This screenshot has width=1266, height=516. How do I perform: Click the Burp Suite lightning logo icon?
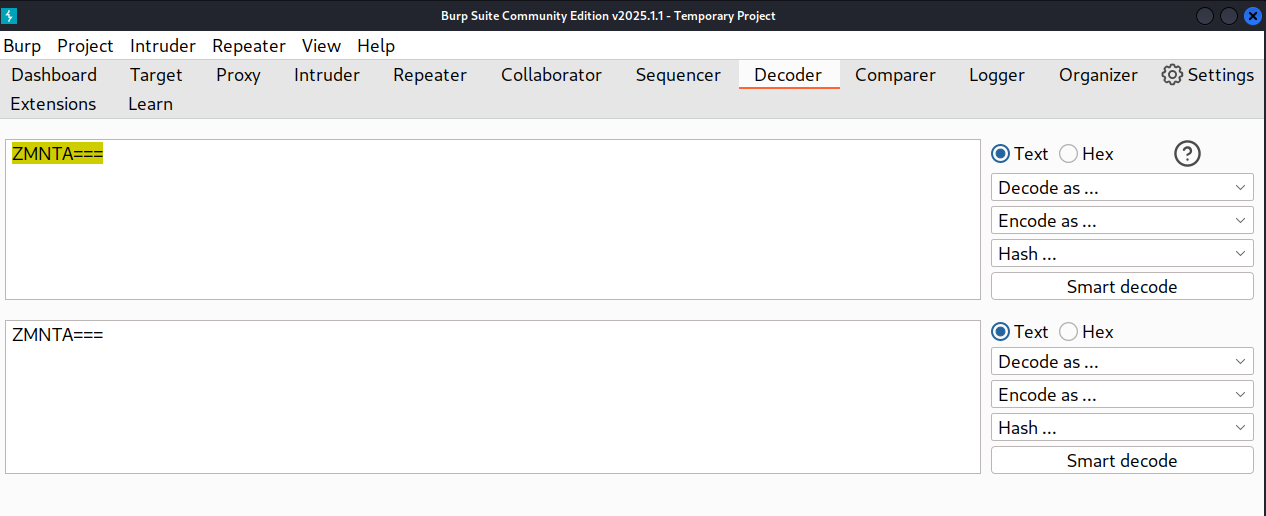click(11, 15)
